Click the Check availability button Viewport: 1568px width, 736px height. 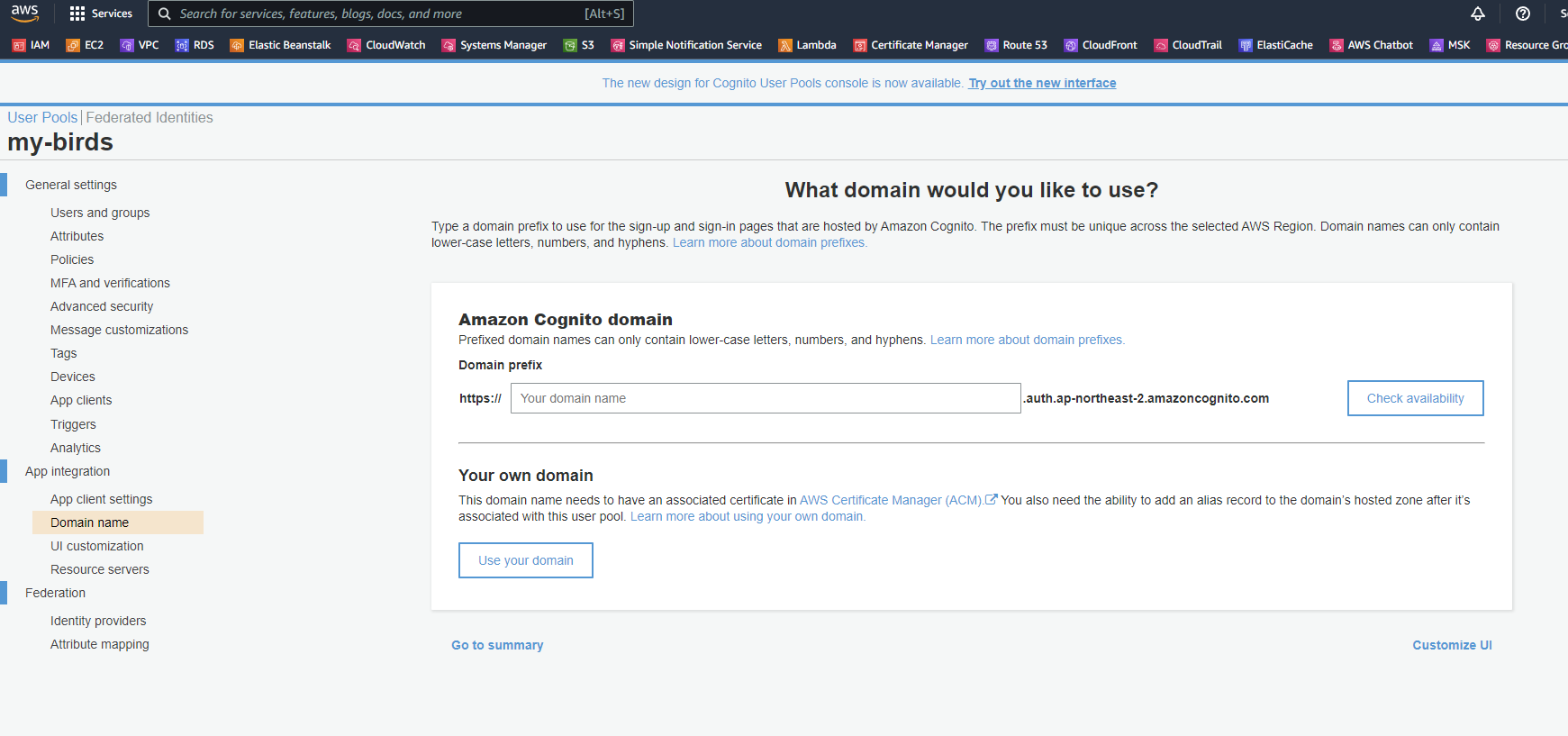coord(1415,398)
